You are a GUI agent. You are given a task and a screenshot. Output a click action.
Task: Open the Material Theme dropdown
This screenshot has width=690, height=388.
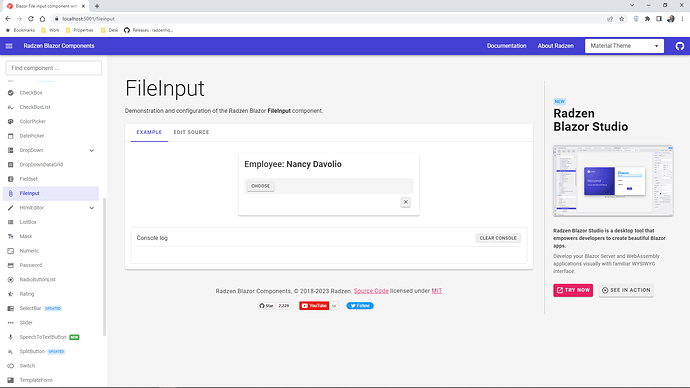[x=624, y=46]
